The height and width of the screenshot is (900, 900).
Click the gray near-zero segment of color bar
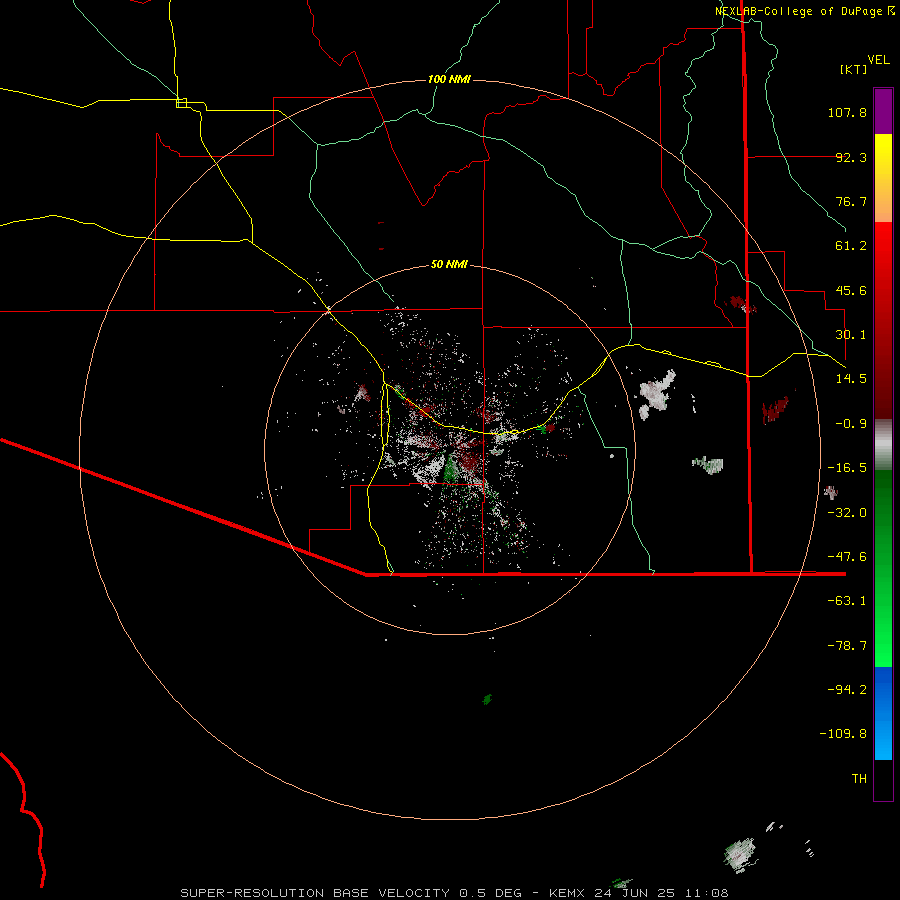(883, 445)
